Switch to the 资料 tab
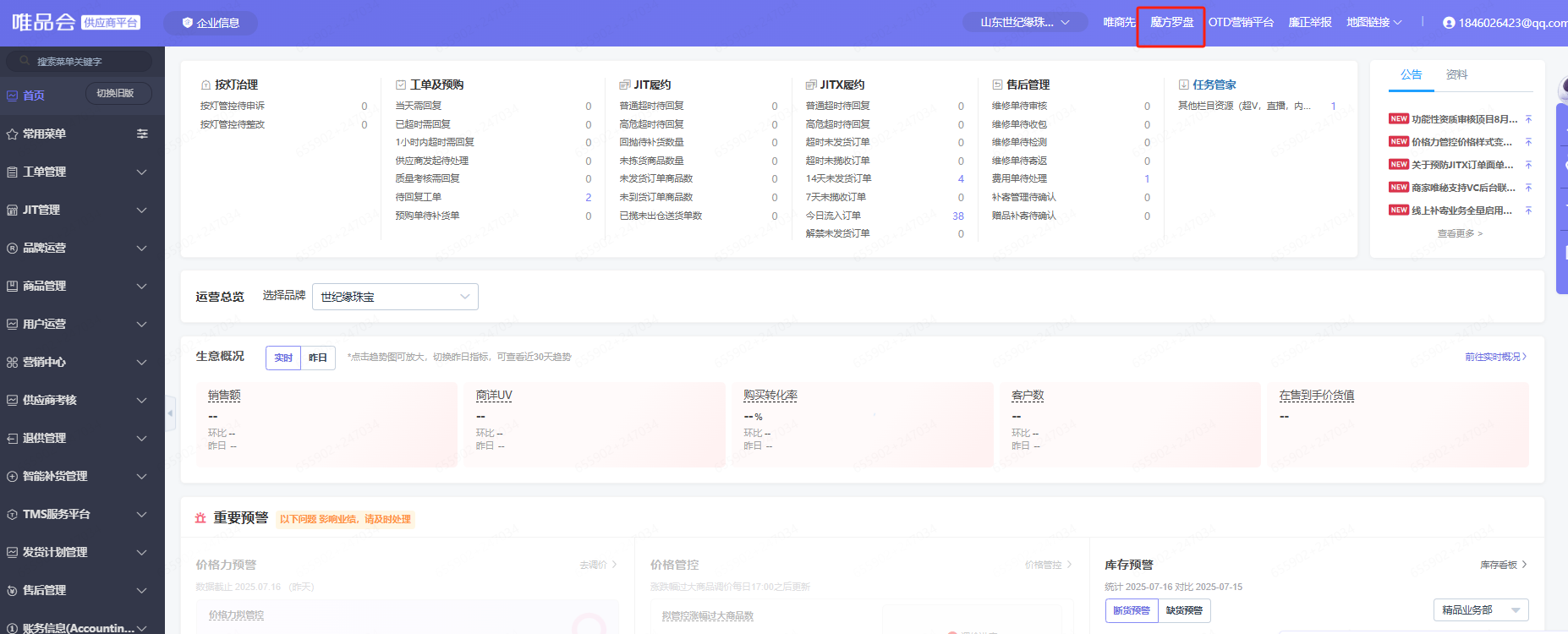This screenshot has height=634, width=1568. (x=1456, y=74)
